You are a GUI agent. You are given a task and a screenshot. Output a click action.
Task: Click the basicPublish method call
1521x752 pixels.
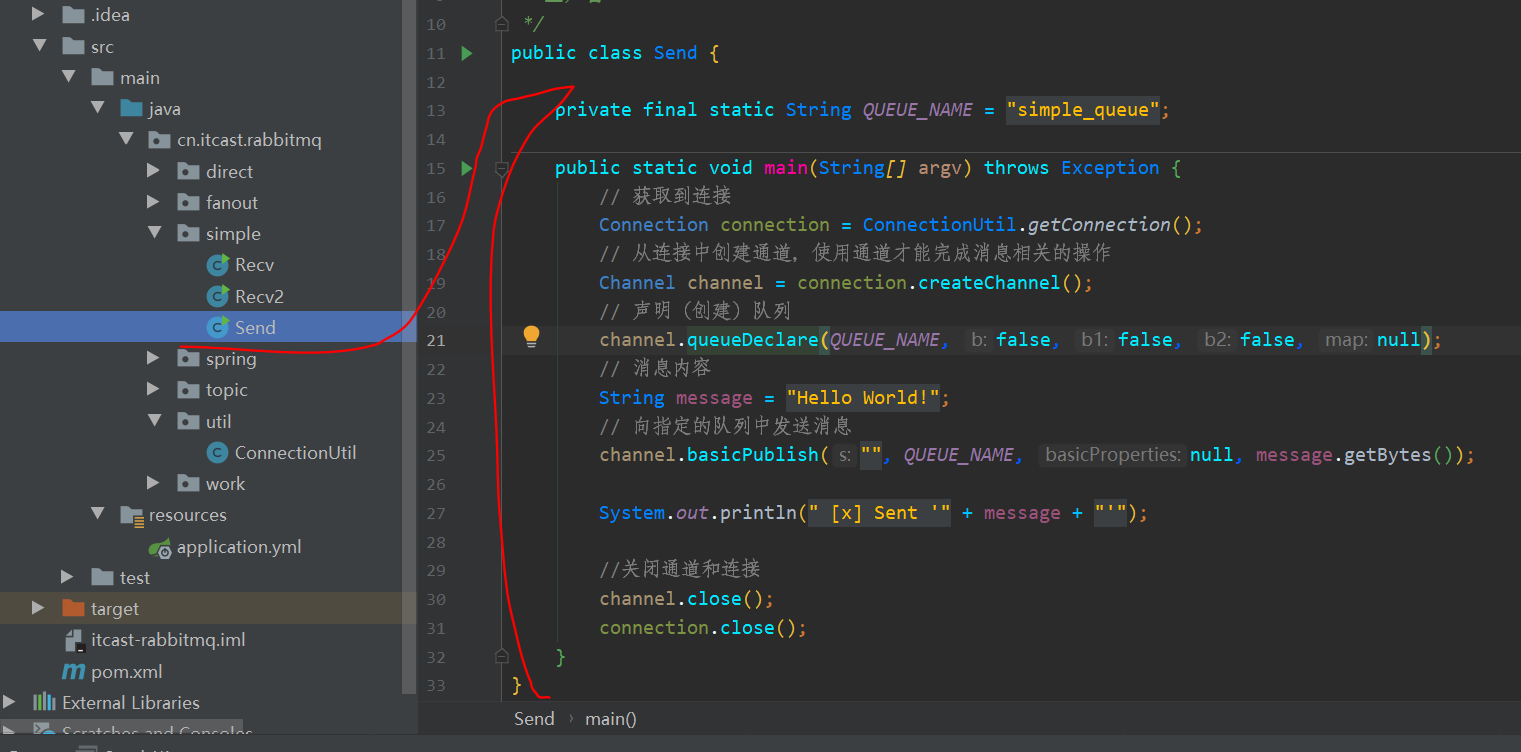coord(753,455)
